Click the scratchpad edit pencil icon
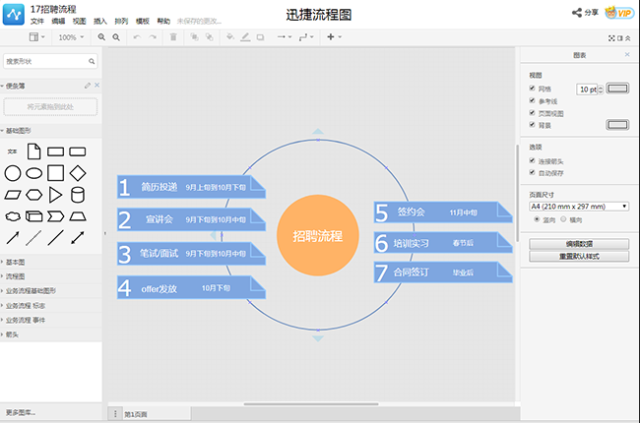640x423 pixels. click(87, 85)
